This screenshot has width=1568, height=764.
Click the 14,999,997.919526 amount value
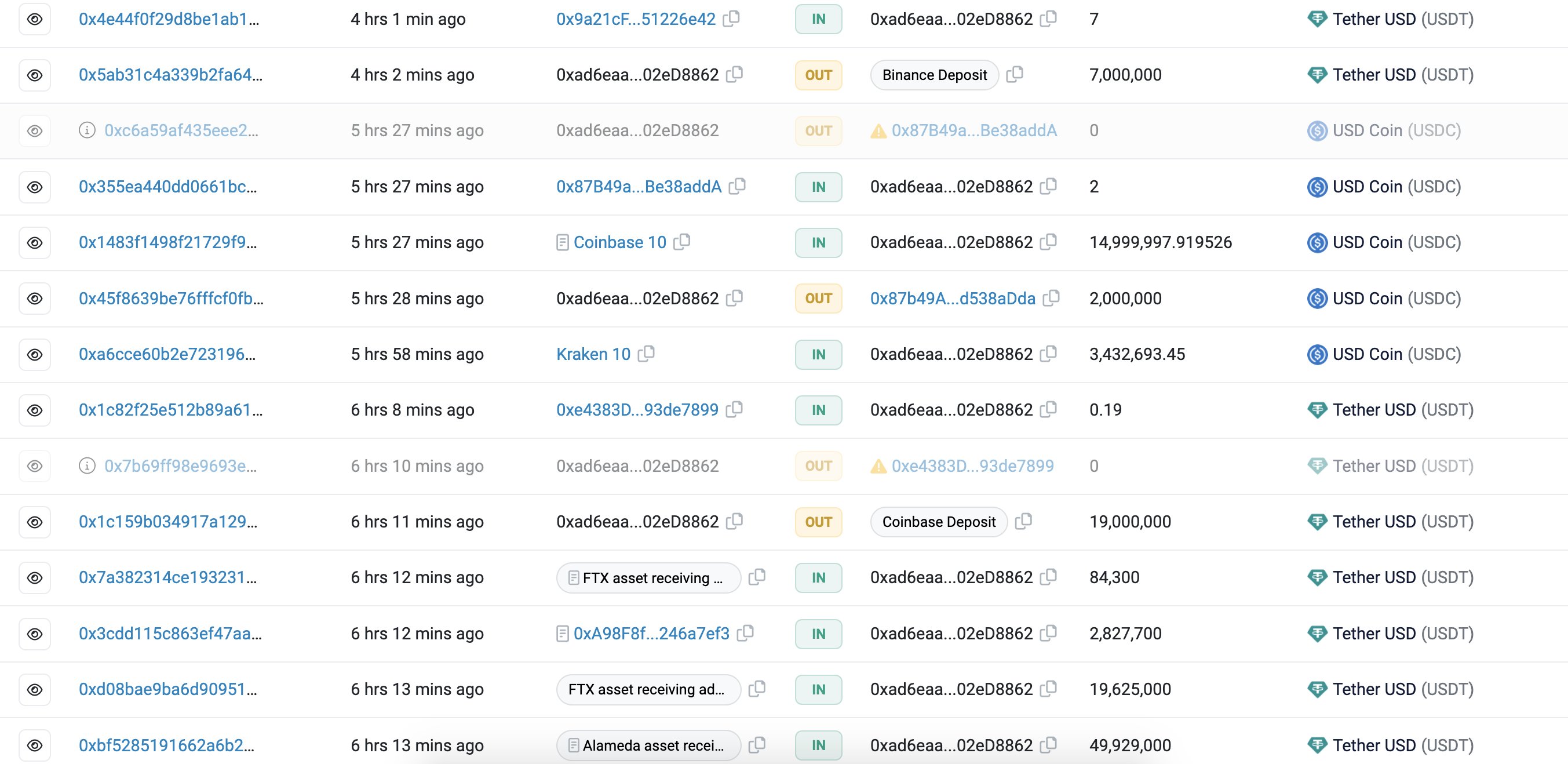(1160, 242)
